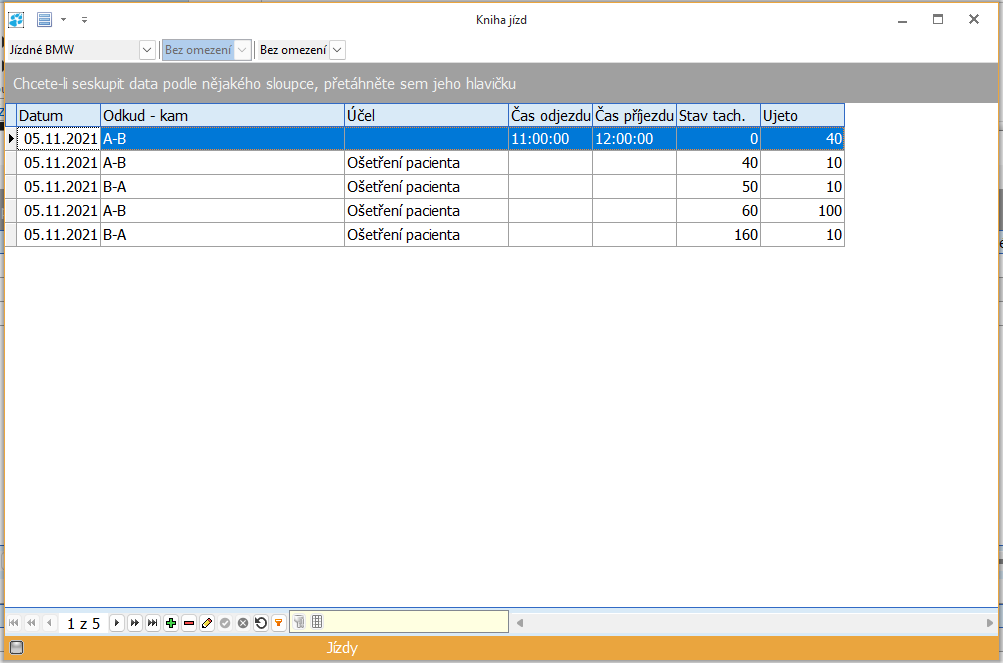
Task: Click the grouping panel hint text
Action: pyautogui.click(x=264, y=84)
